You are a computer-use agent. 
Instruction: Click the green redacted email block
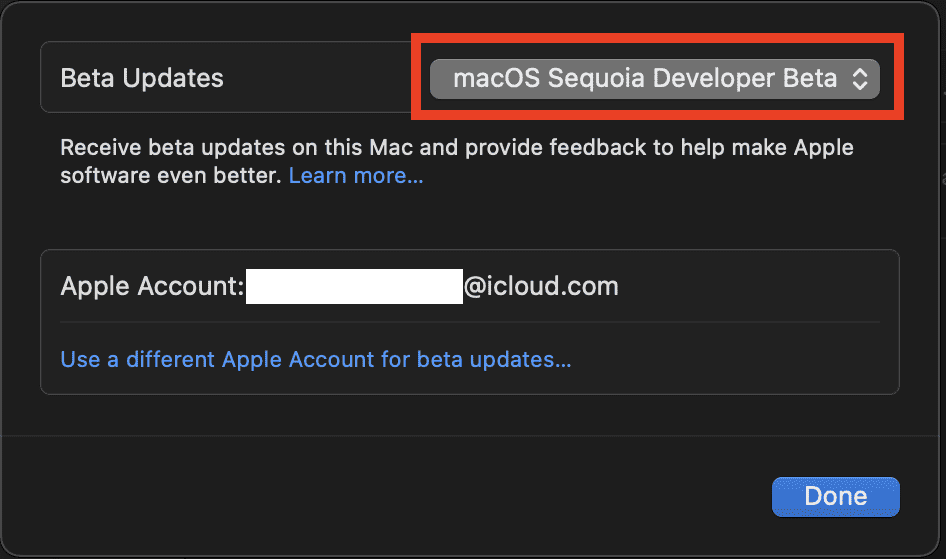tap(354, 287)
